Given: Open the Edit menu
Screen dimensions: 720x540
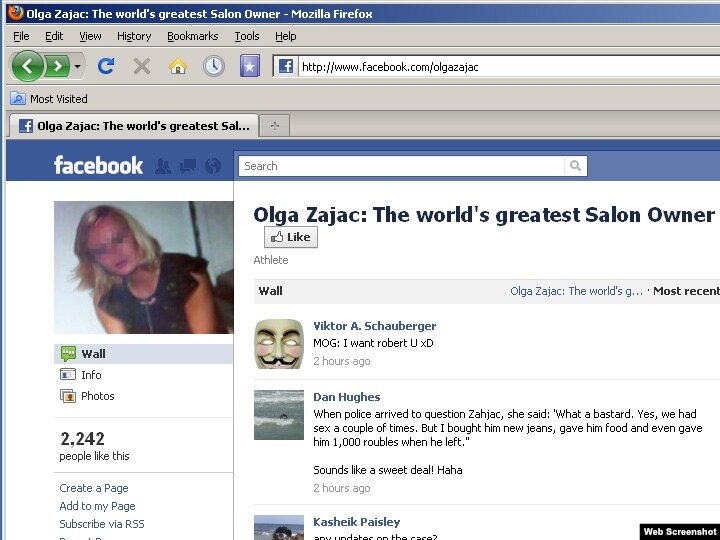Looking at the screenshot, I should tap(54, 36).
